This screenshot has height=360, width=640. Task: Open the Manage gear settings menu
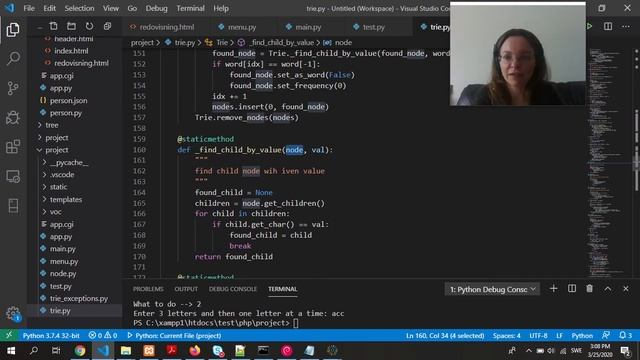point(13,313)
